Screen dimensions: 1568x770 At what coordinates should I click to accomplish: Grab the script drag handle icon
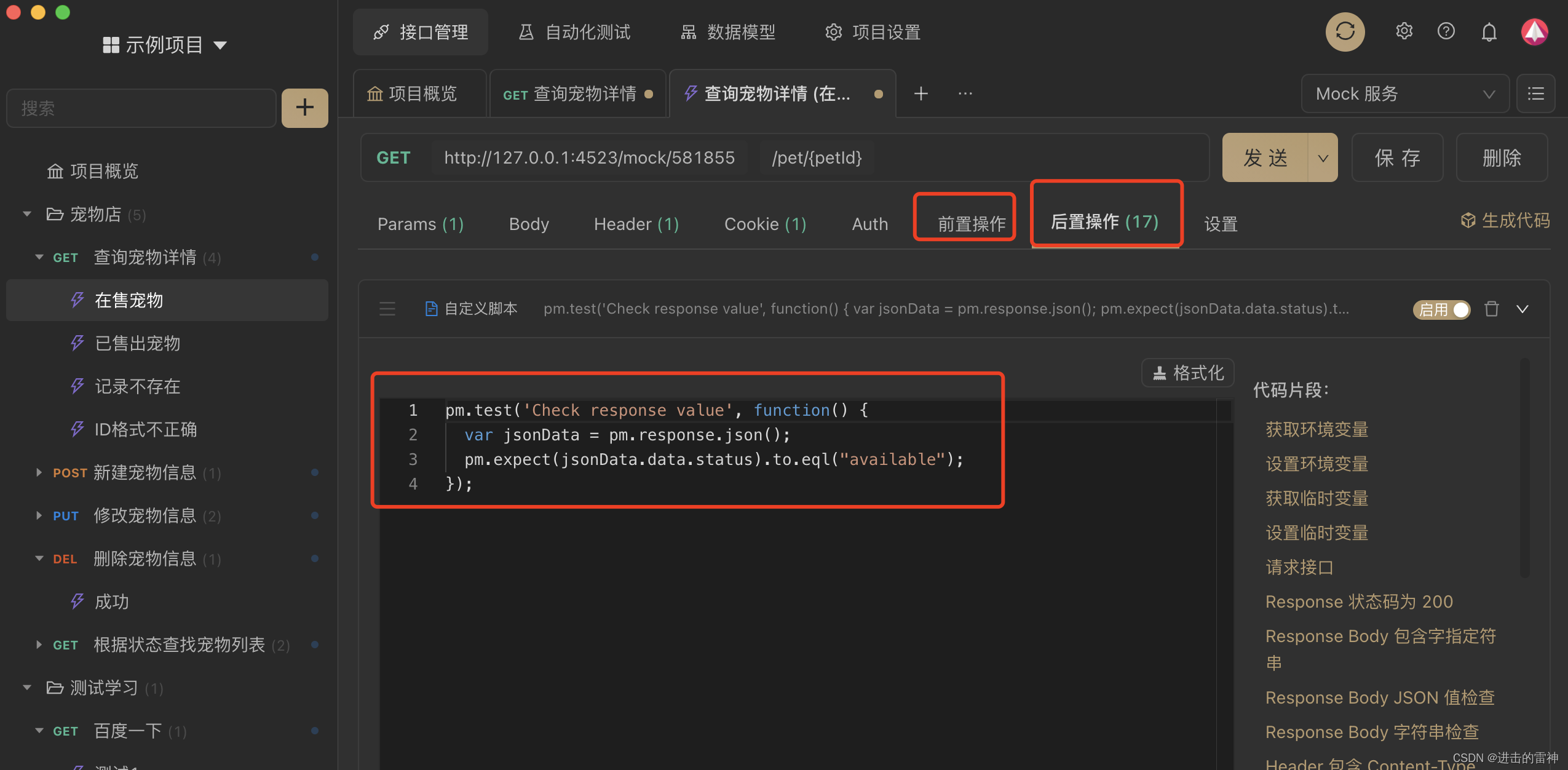(x=387, y=309)
